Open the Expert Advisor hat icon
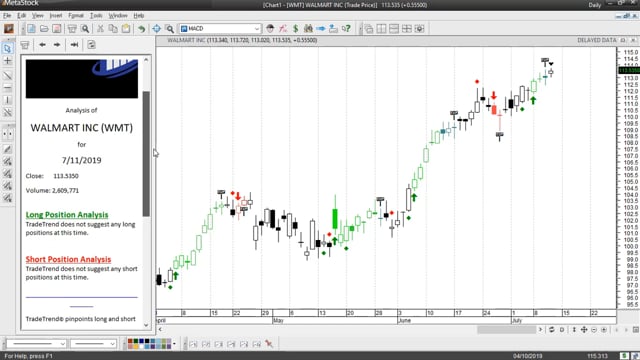The height and width of the screenshot is (360, 640). [x=270, y=29]
